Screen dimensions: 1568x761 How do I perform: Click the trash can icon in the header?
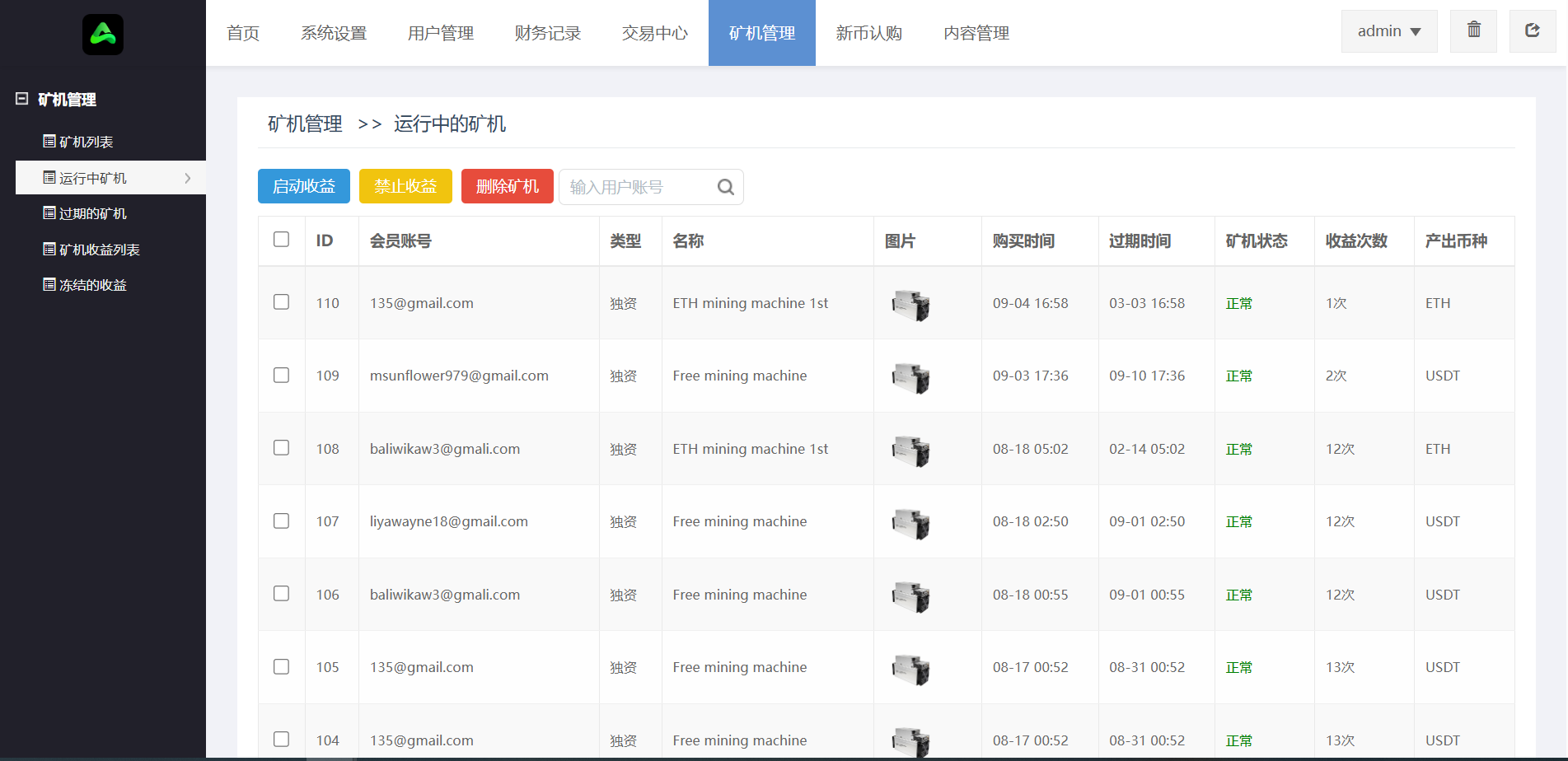click(x=1473, y=30)
